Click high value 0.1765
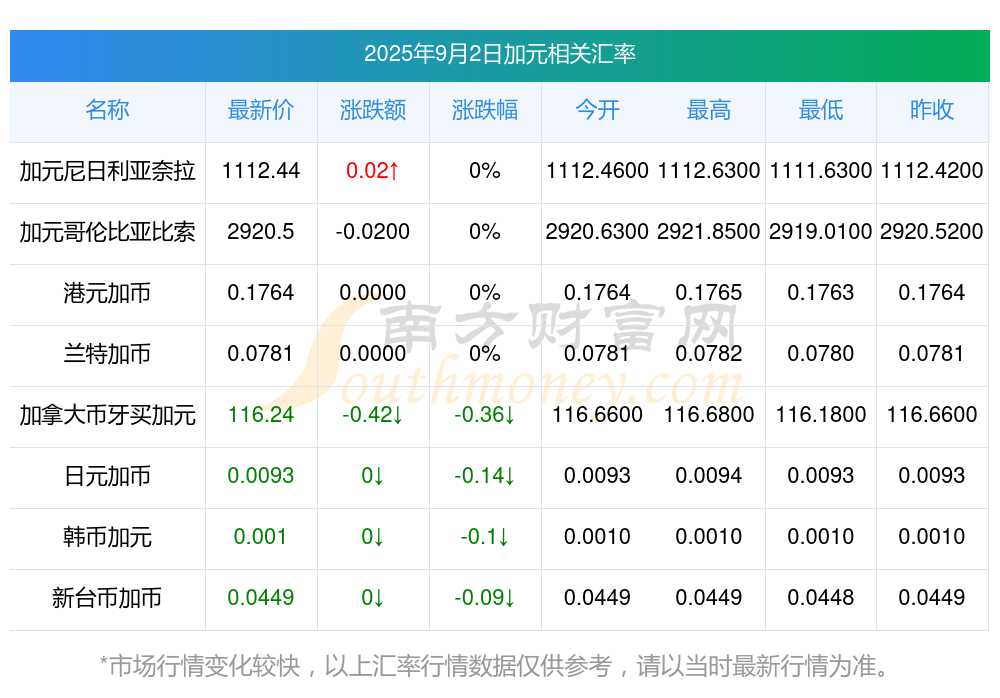This screenshot has width=1000, height=698. coord(709,293)
